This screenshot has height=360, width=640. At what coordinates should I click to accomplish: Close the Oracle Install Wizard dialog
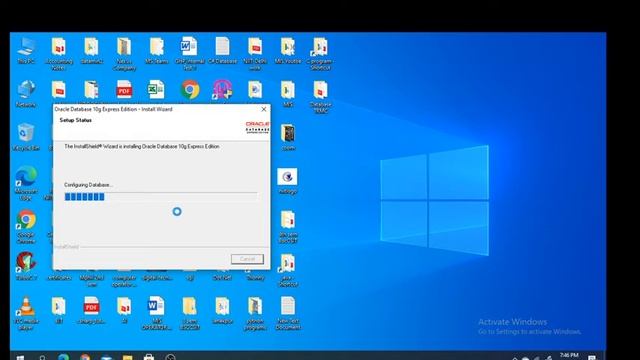pos(264,109)
